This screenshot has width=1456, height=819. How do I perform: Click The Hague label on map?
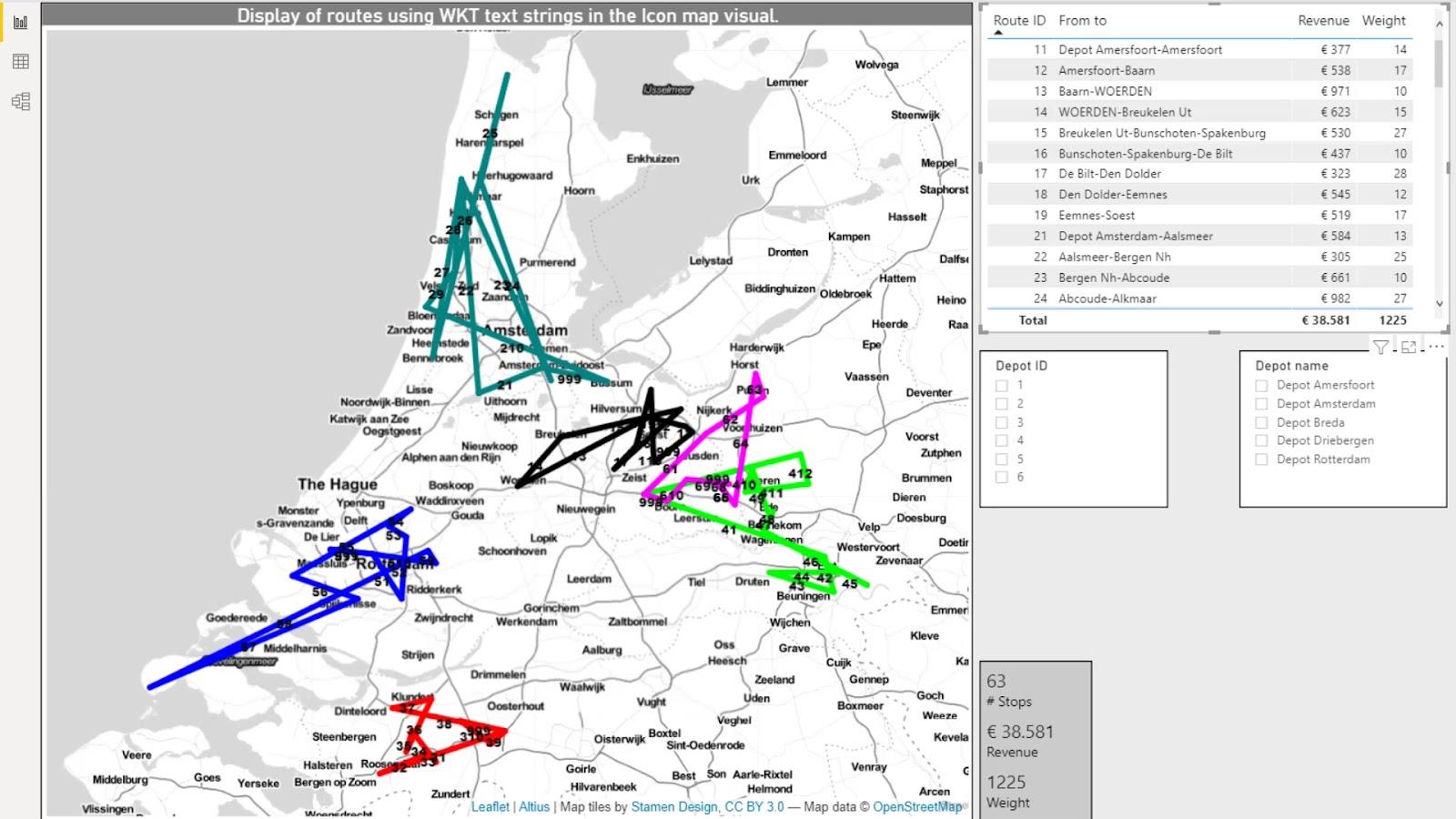click(337, 484)
